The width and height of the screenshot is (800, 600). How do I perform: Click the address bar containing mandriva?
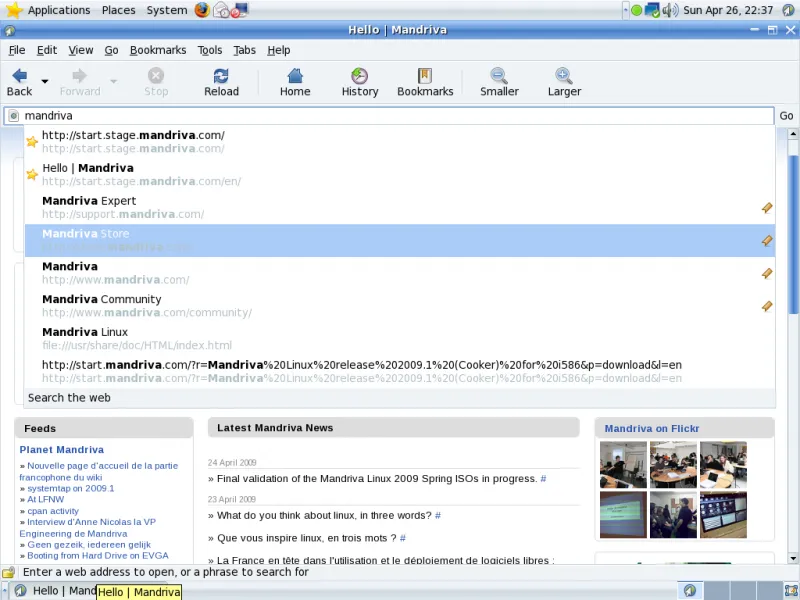tap(390, 116)
